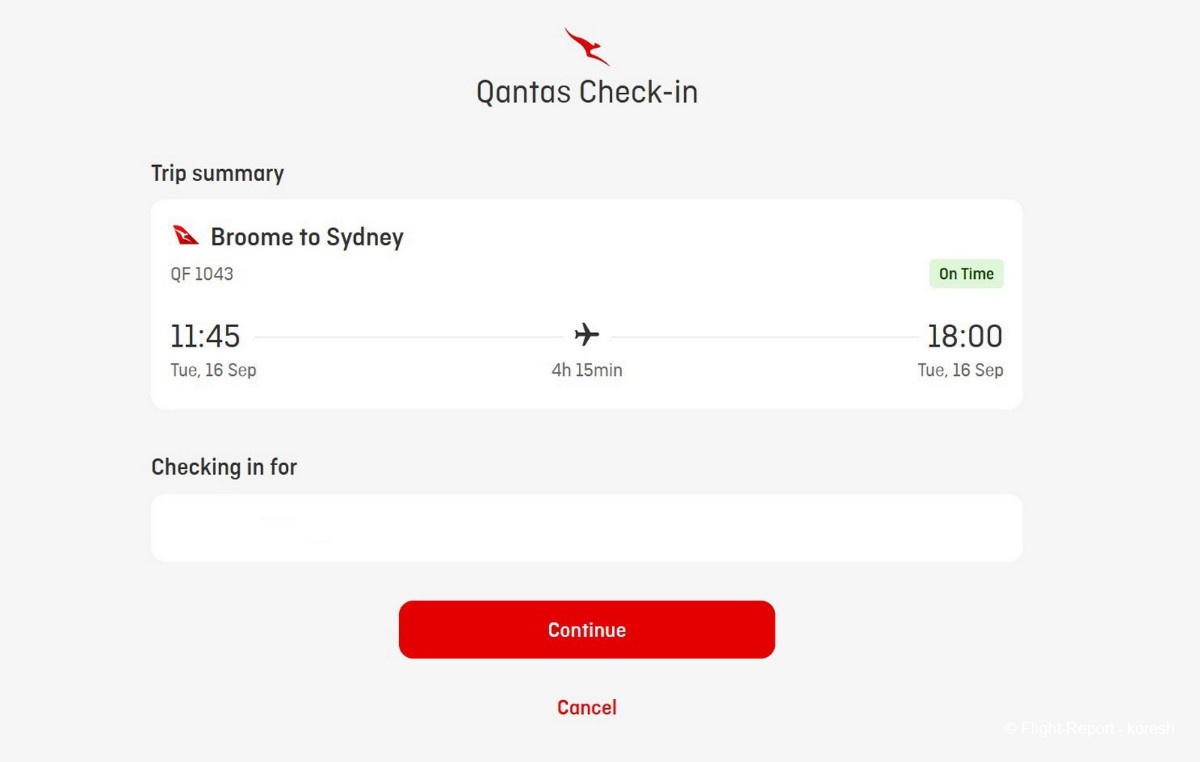Click the small Qantas logo beside Broome to Sydney
The height and width of the screenshot is (762, 1200).
tap(186, 236)
